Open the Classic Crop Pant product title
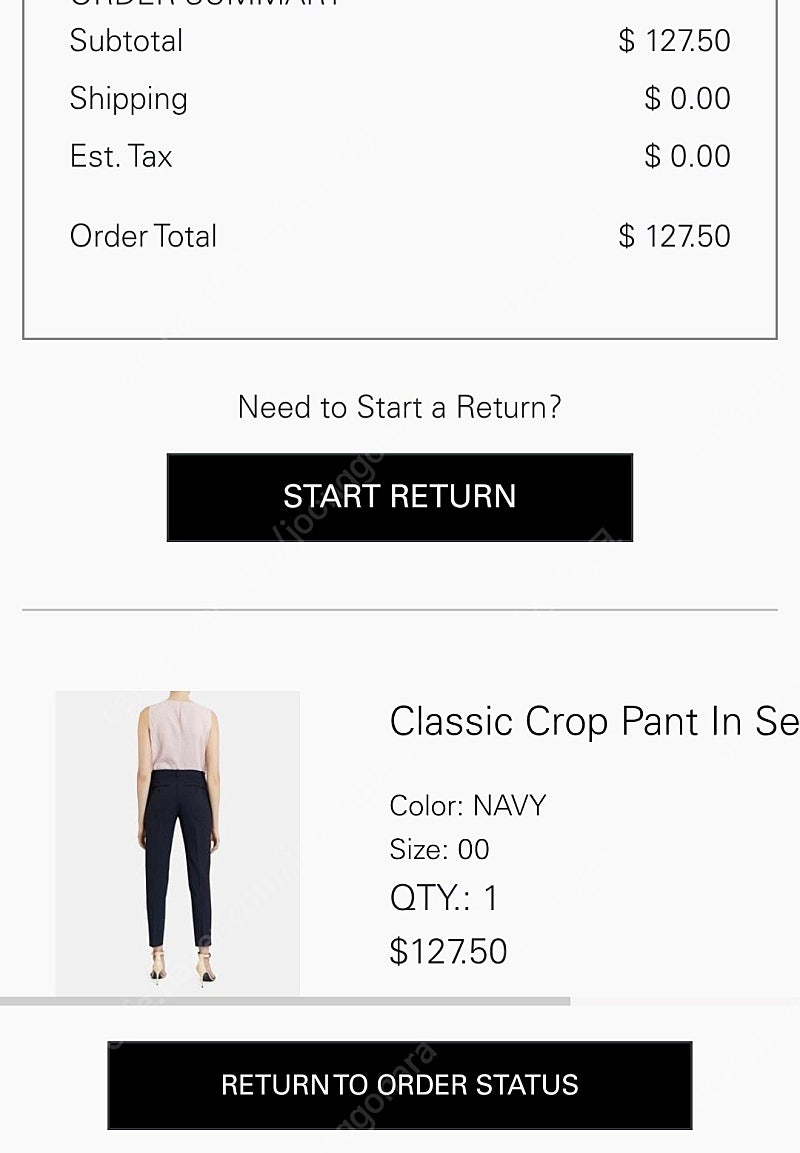The height and width of the screenshot is (1153, 800). pos(593,721)
